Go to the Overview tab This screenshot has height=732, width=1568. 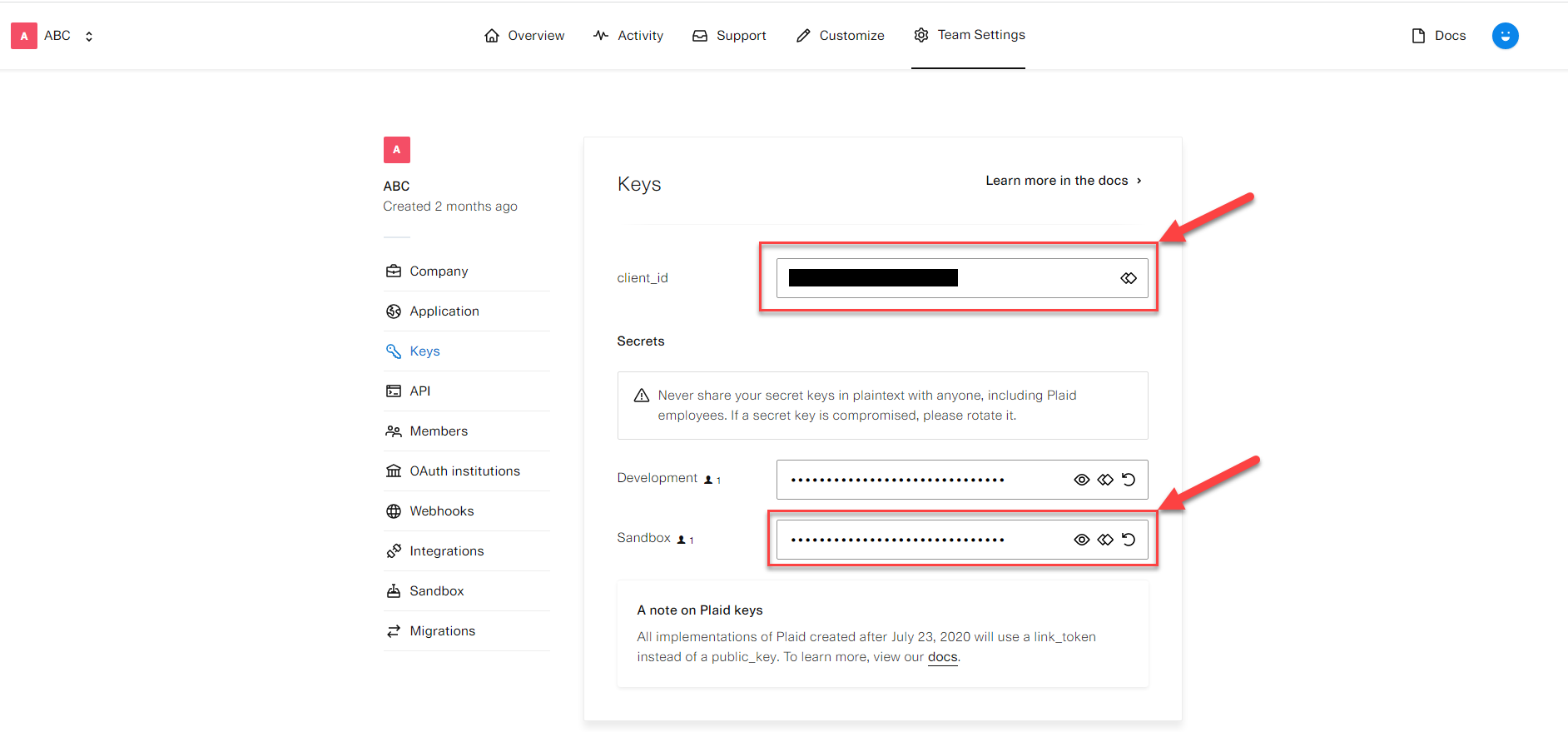tap(524, 36)
